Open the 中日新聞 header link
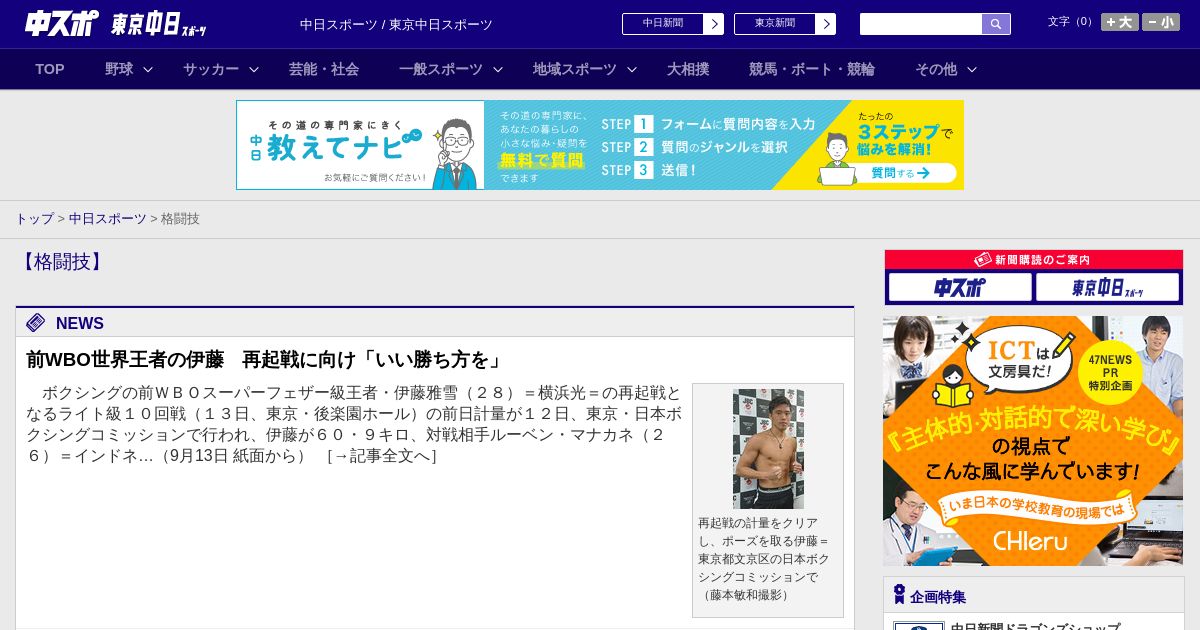1200x630 pixels. pos(673,24)
